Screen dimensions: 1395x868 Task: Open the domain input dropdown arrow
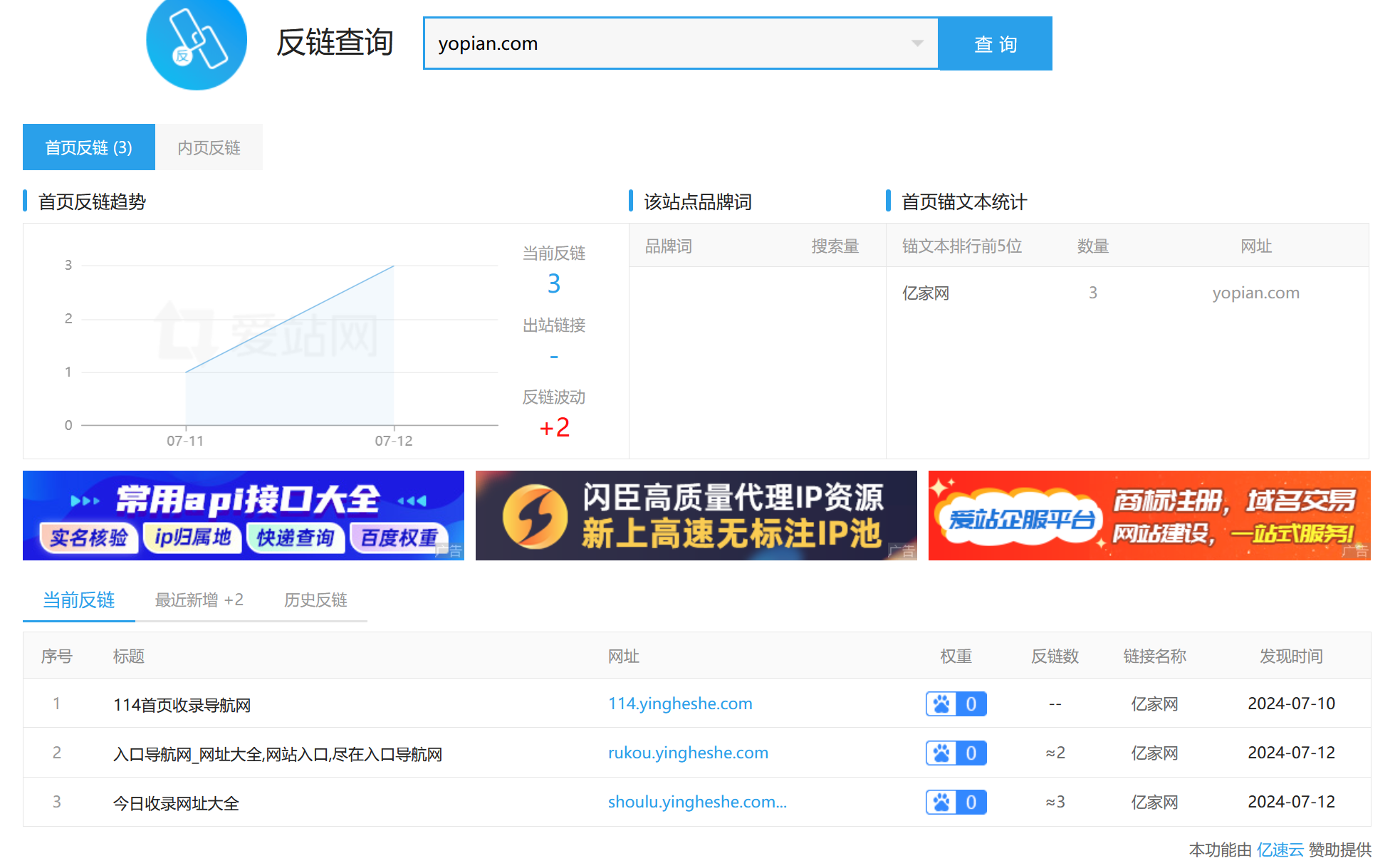(x=917, y=43)
